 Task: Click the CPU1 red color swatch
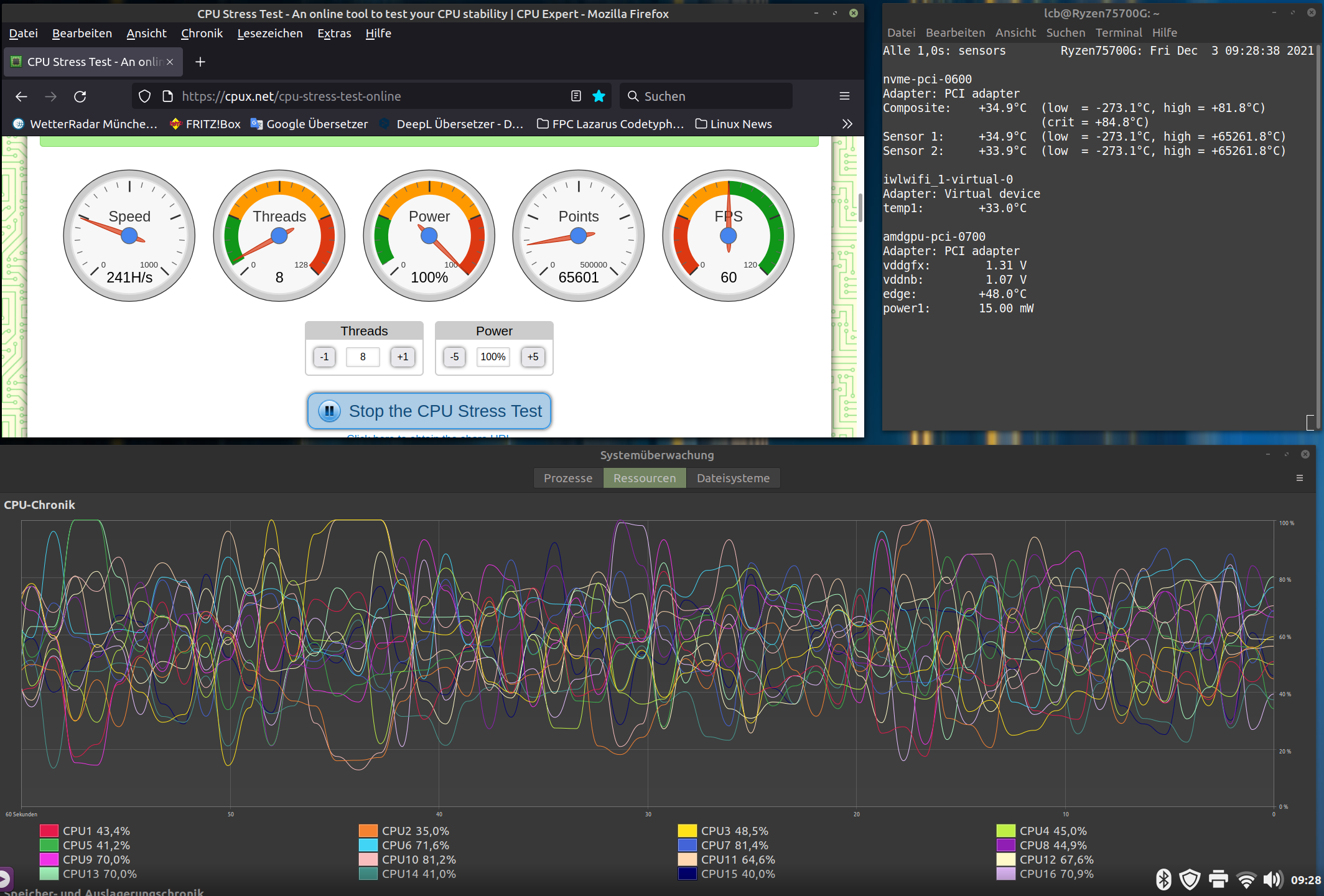click(x=49, y=831)
